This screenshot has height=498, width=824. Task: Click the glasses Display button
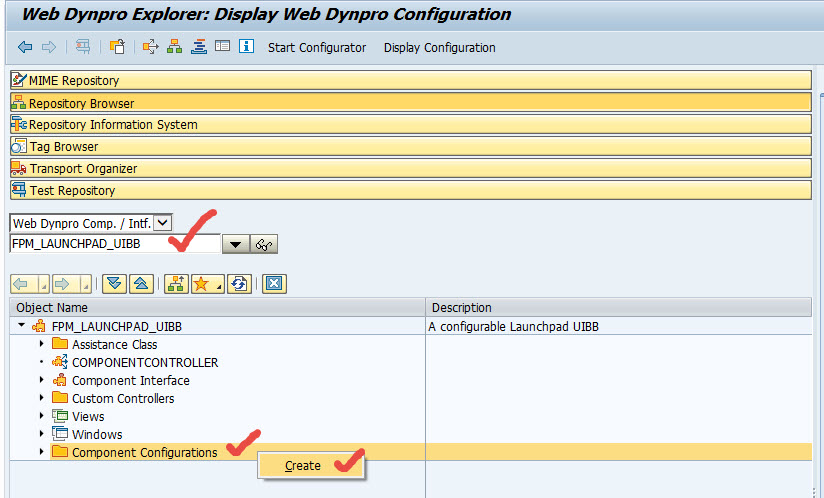[x=264, y=244]
